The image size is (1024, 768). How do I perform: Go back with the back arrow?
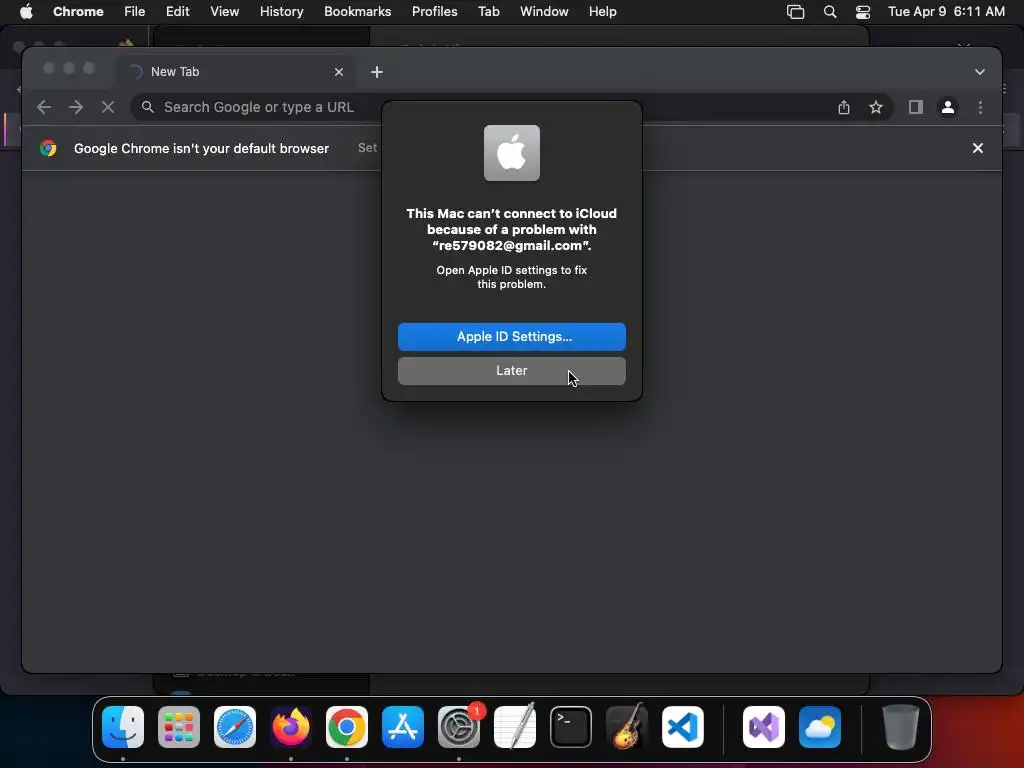pyautogui.click(x=44, y=107)
